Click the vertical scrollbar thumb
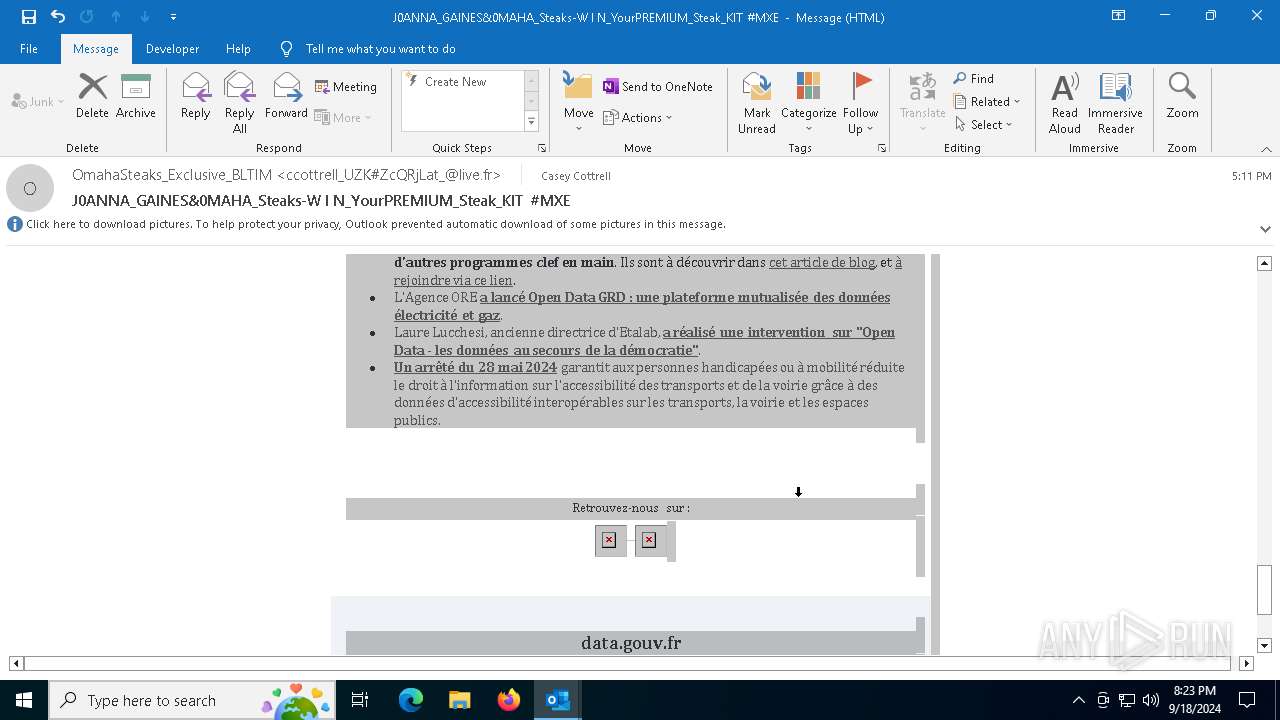1280x720 pixels. (1264, 590)
